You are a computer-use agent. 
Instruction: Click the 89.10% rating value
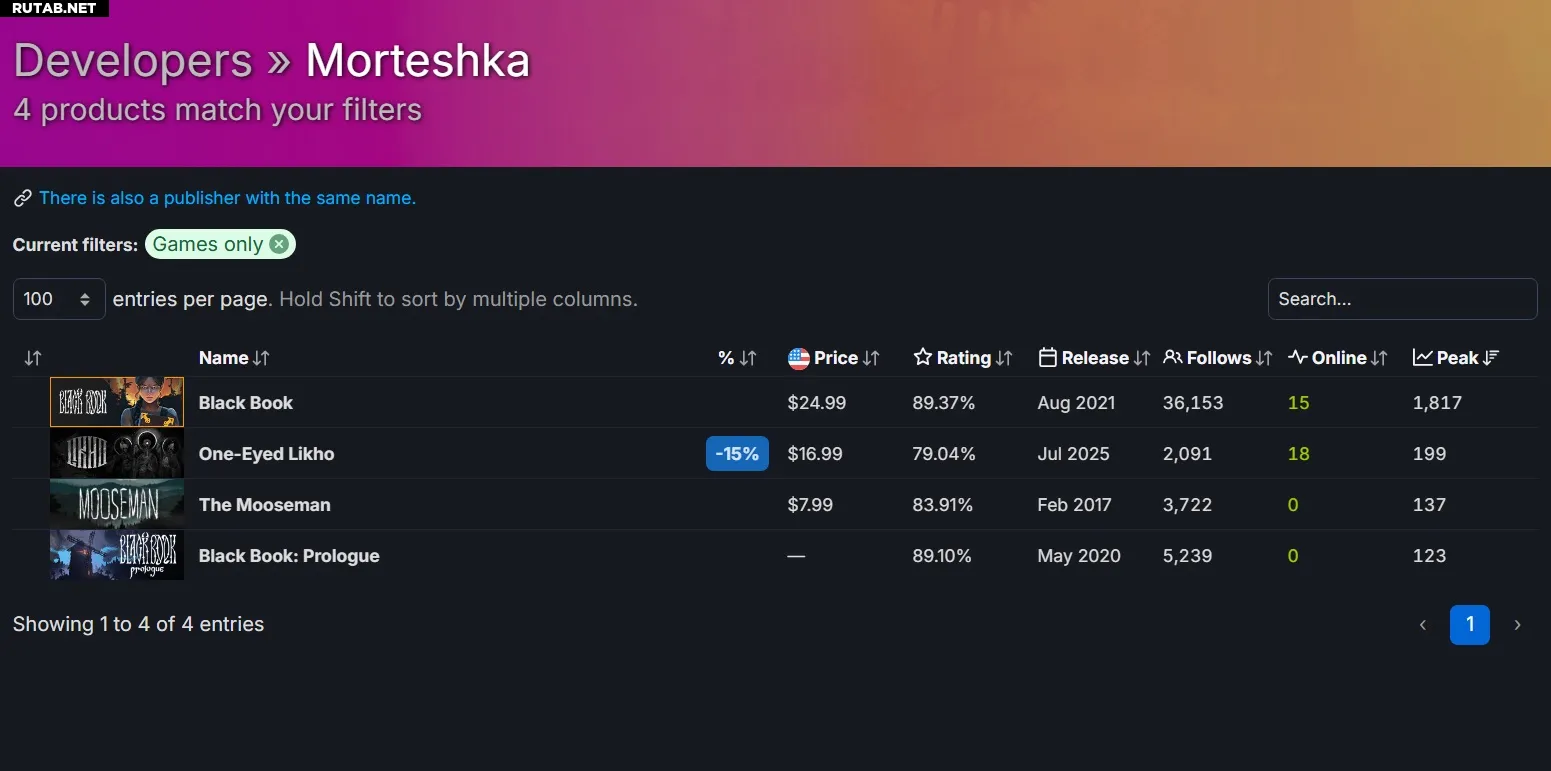coord(942,556)
